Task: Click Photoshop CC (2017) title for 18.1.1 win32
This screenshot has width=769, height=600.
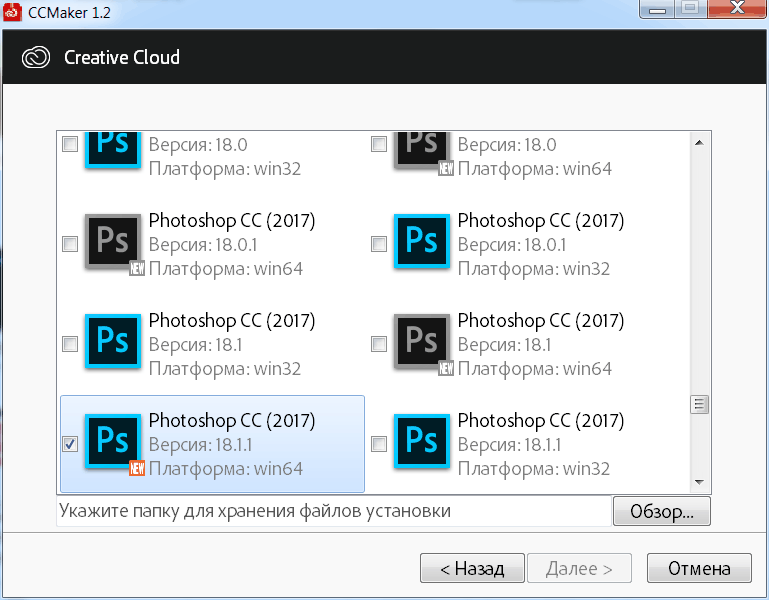Action: click(541, 421)
